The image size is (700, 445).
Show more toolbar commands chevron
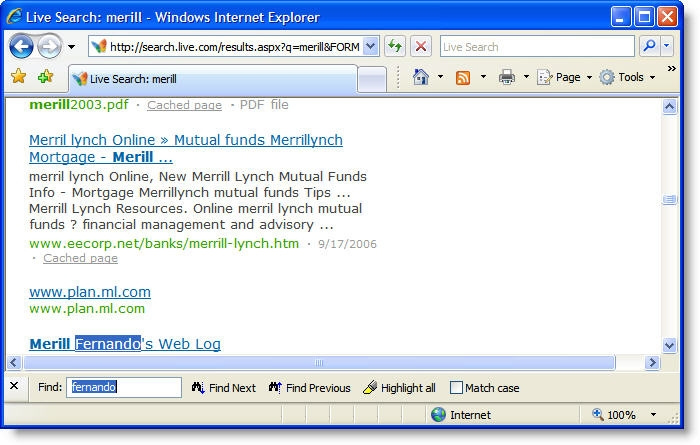[x=671, y=68]
